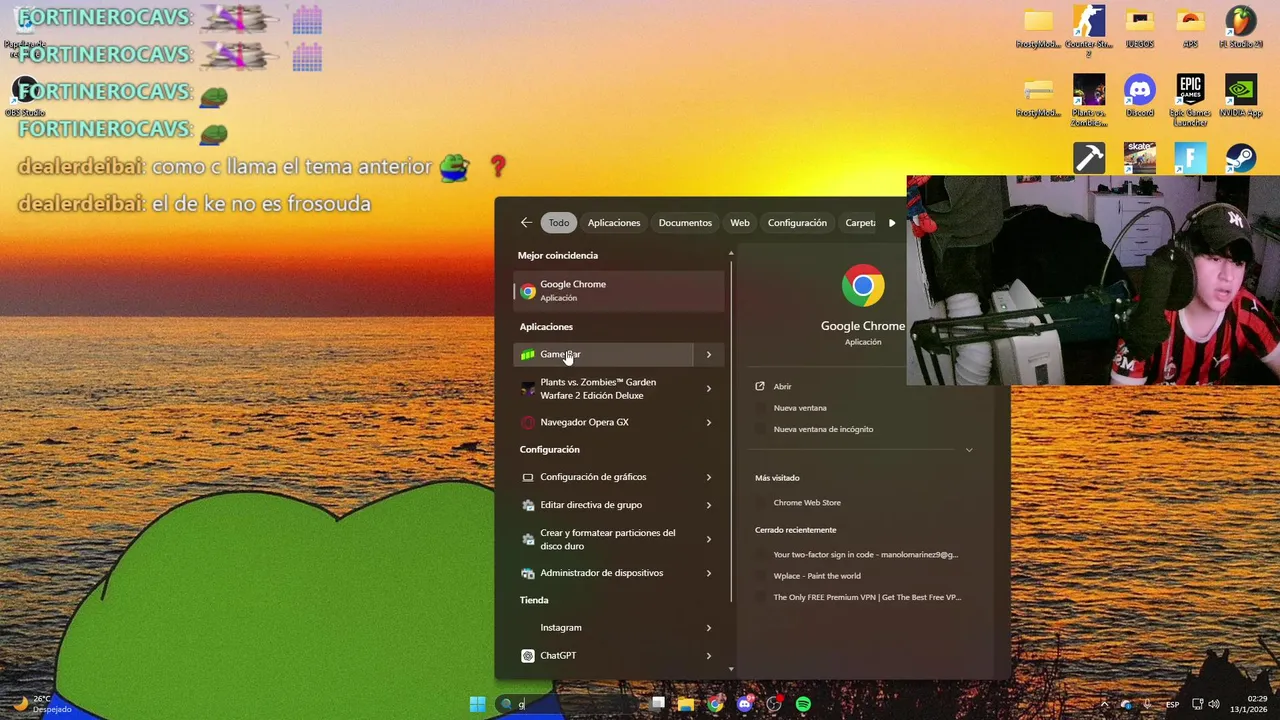
Task: Open volume control in system tray
Action: click(1213, 704)
